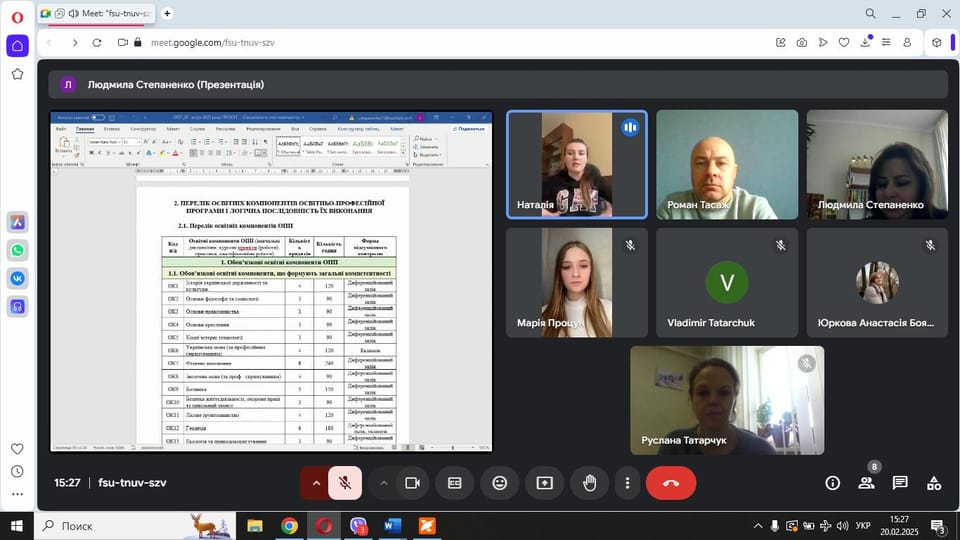
Task: Click the meet.google.com address bar
Action: [x=213, y=42]
